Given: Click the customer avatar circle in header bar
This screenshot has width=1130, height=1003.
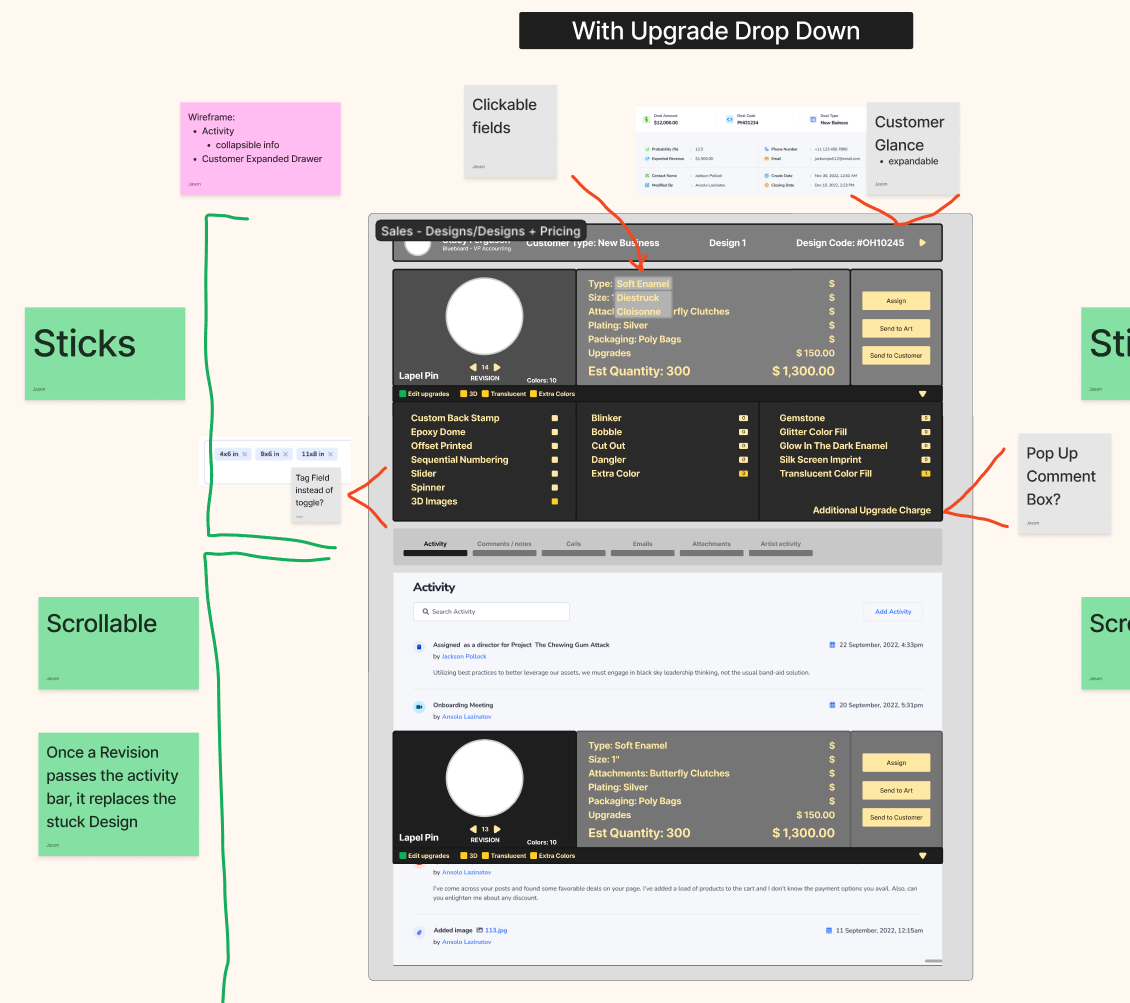Looking at the screenshot, I should tap(418, 246).
